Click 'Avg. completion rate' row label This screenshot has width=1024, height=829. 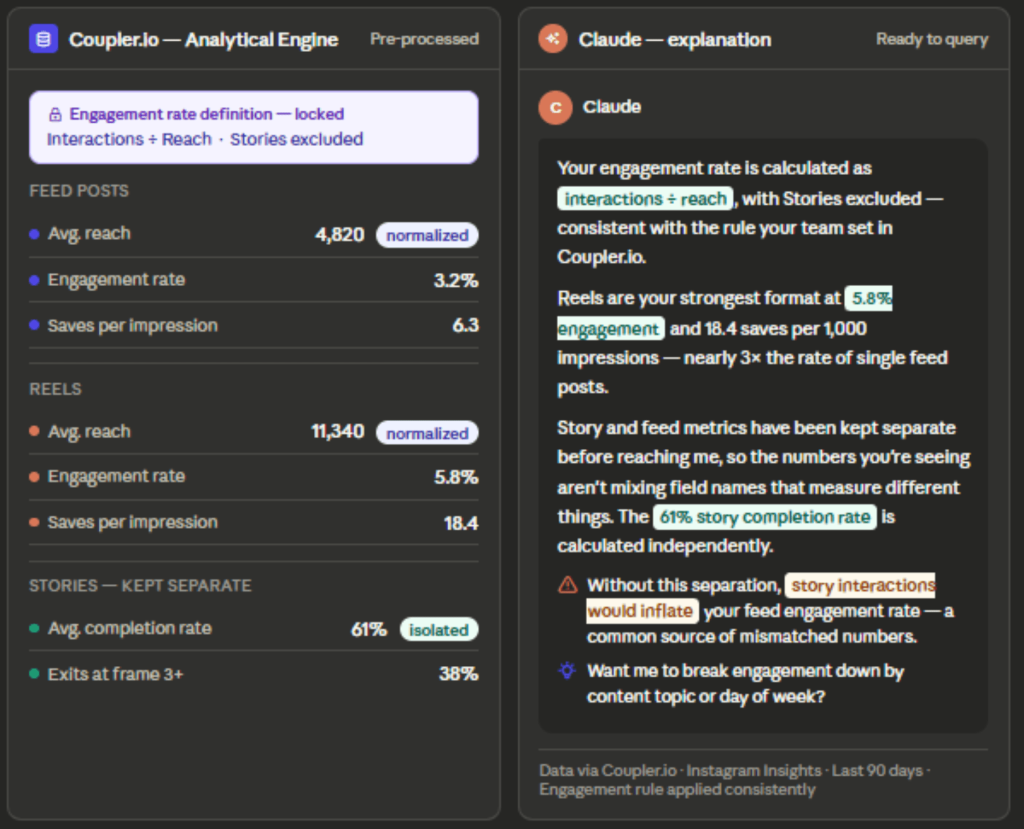click(129, 628)
